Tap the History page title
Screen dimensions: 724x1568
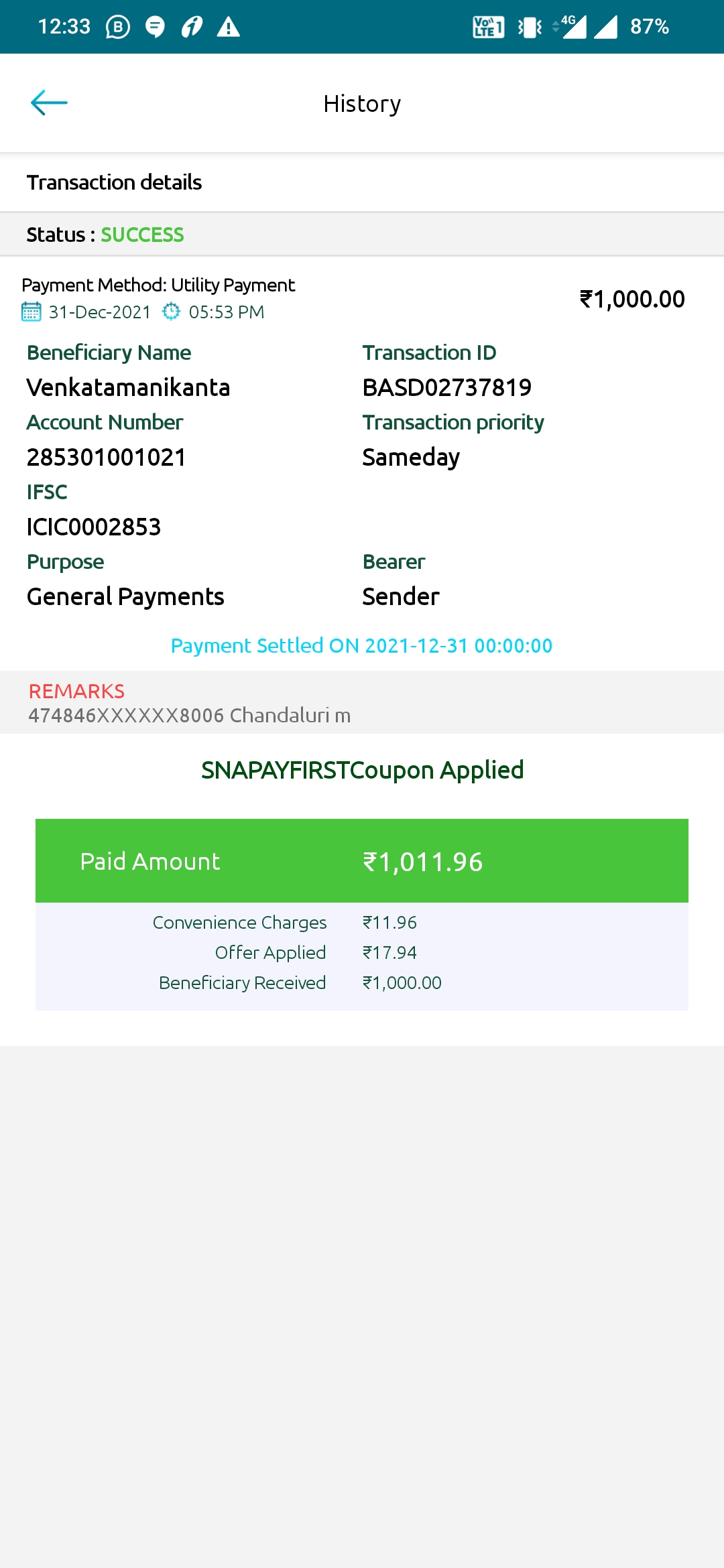(x=362, y=104)
